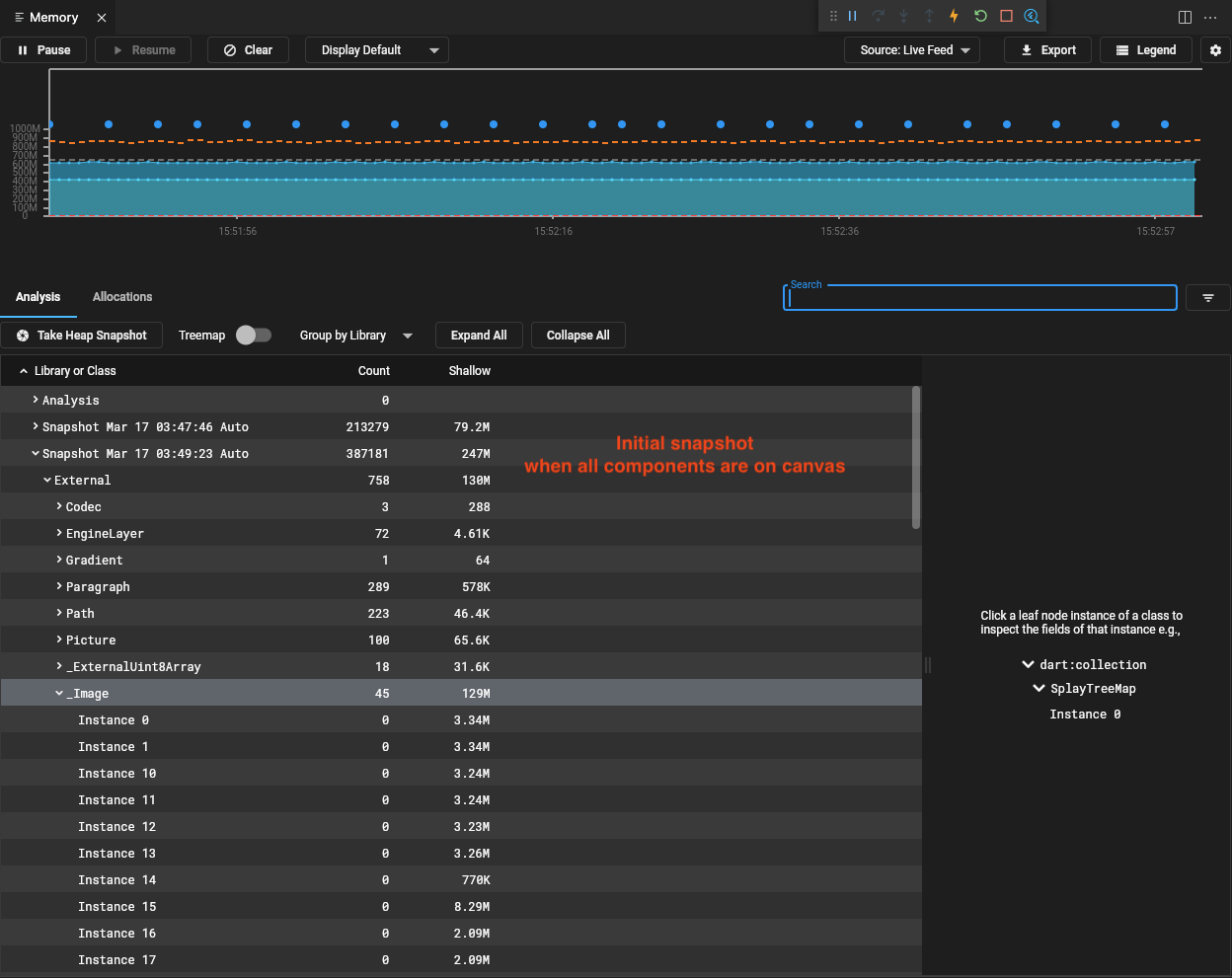Select Instance 12 row

pyautogui.click(x=461, y=827)
